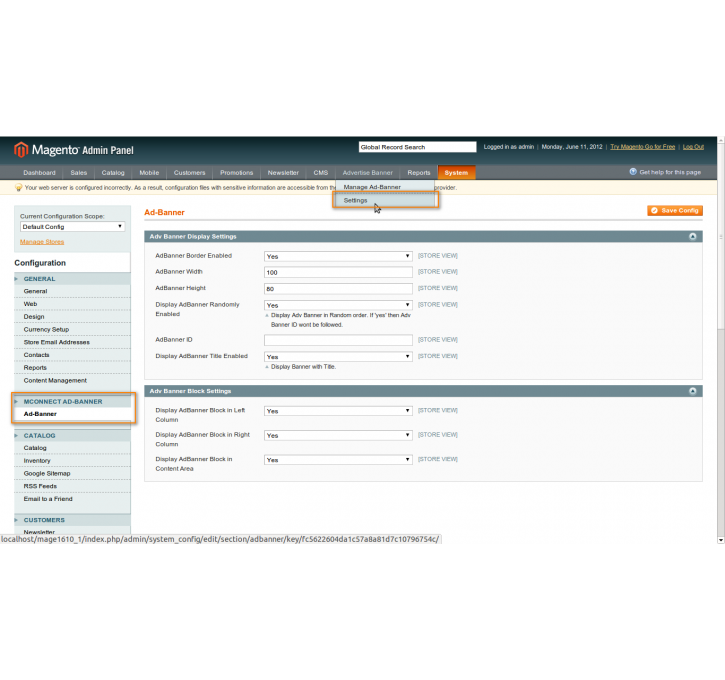This screenshot has height=680, width=725.
Task: Open the System menu
Action: [x=456, y=172]
